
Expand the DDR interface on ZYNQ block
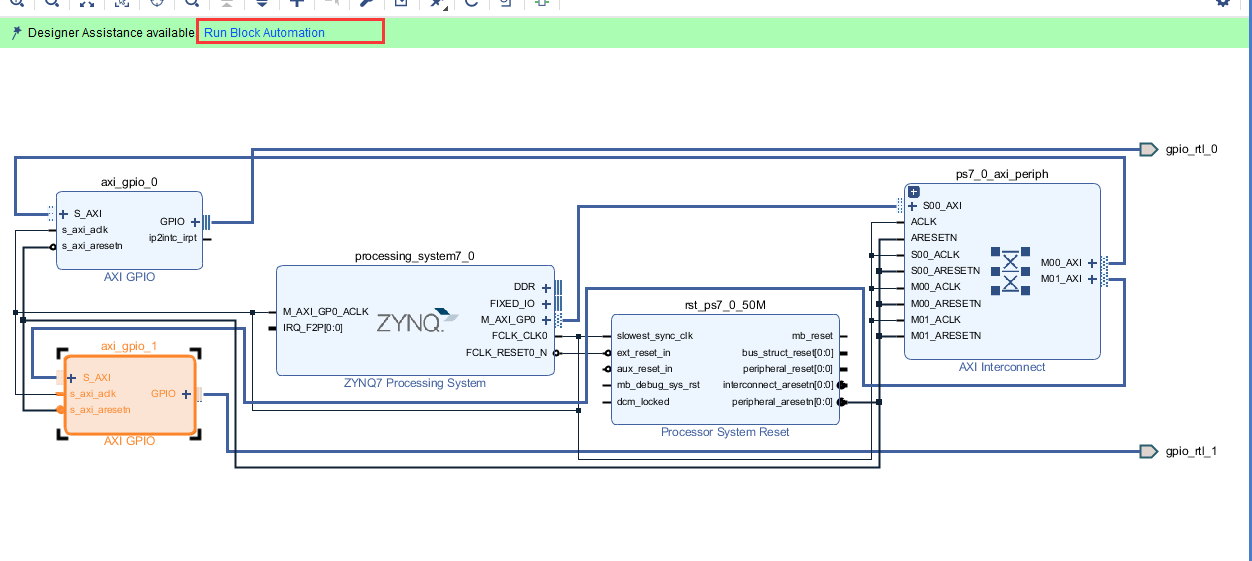[x=546, y=287]
